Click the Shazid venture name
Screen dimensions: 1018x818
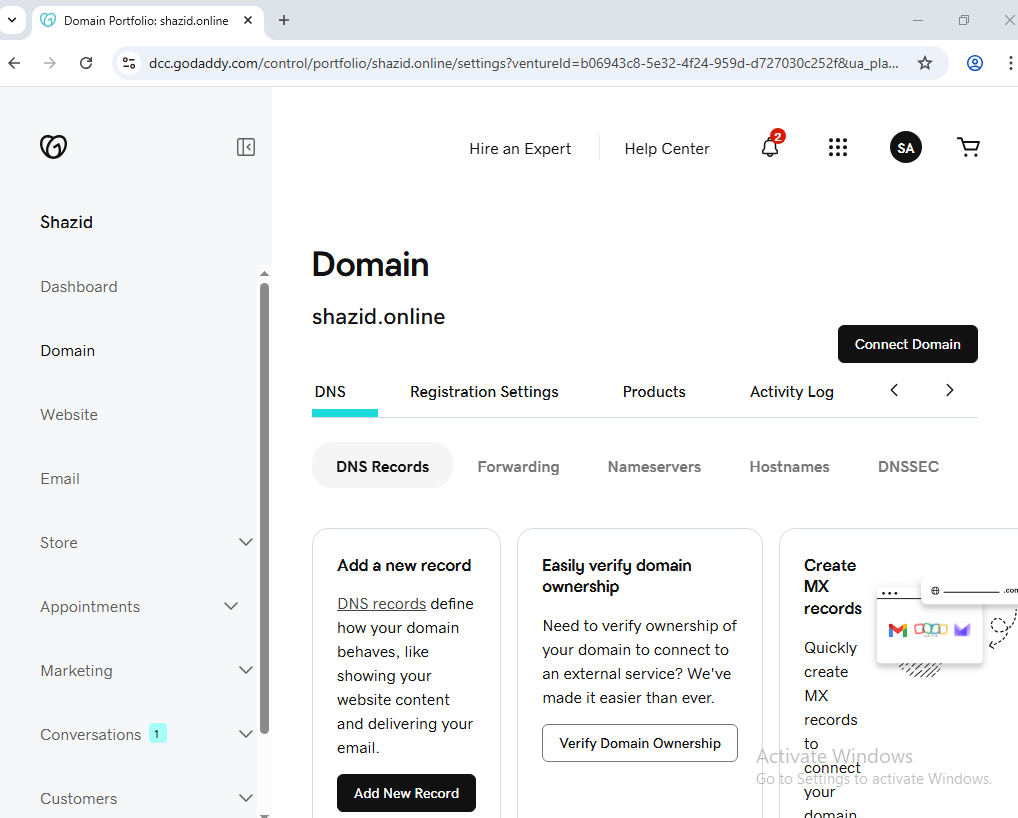tap(66, 222)
